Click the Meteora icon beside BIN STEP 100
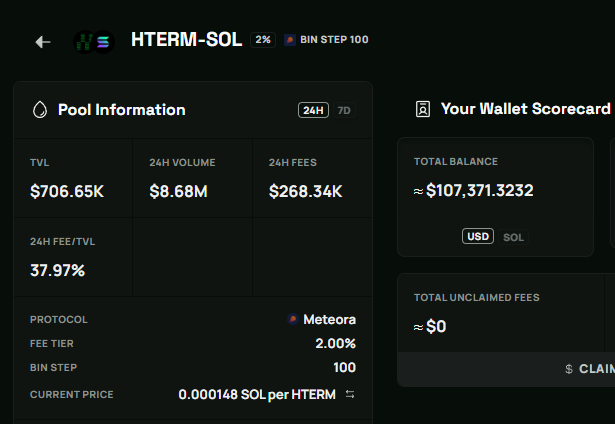The height and width of the screenshot is (424, 615). tap(290, 40)
